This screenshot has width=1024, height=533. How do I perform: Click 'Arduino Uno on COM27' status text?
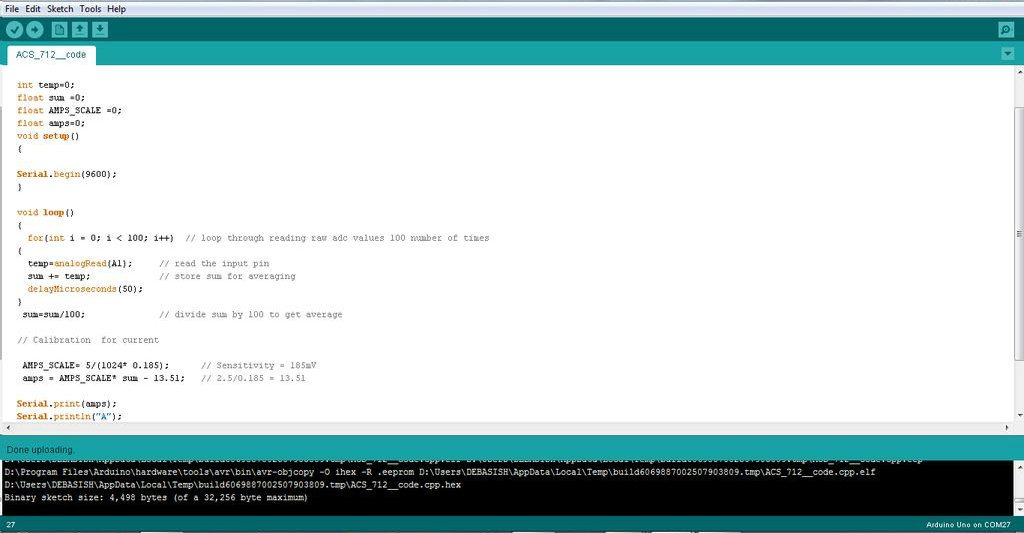[968, 525]
